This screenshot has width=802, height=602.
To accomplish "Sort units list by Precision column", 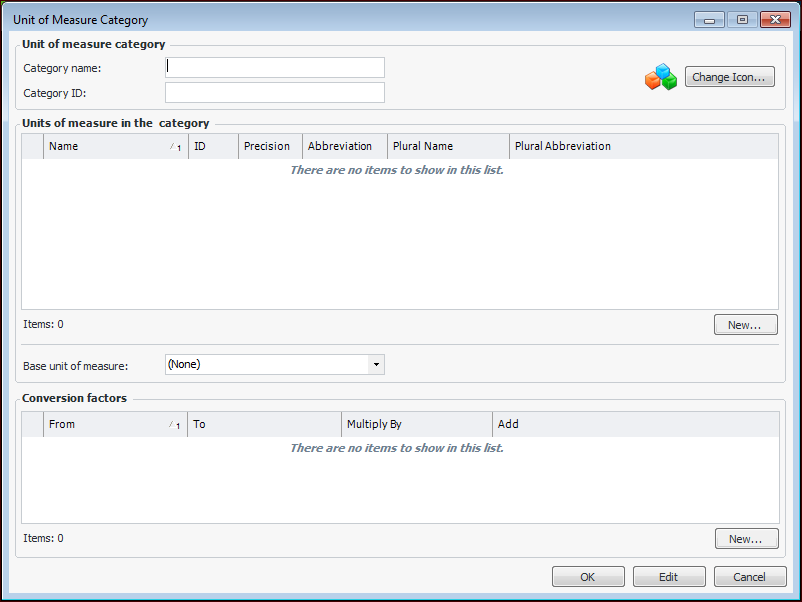I will click(x=270, y=146).
